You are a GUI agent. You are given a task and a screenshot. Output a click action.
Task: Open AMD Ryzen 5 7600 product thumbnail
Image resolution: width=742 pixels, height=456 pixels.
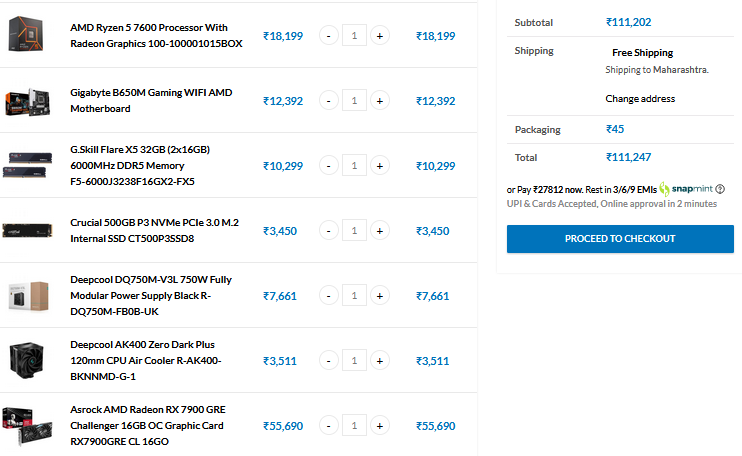(26, 35)
